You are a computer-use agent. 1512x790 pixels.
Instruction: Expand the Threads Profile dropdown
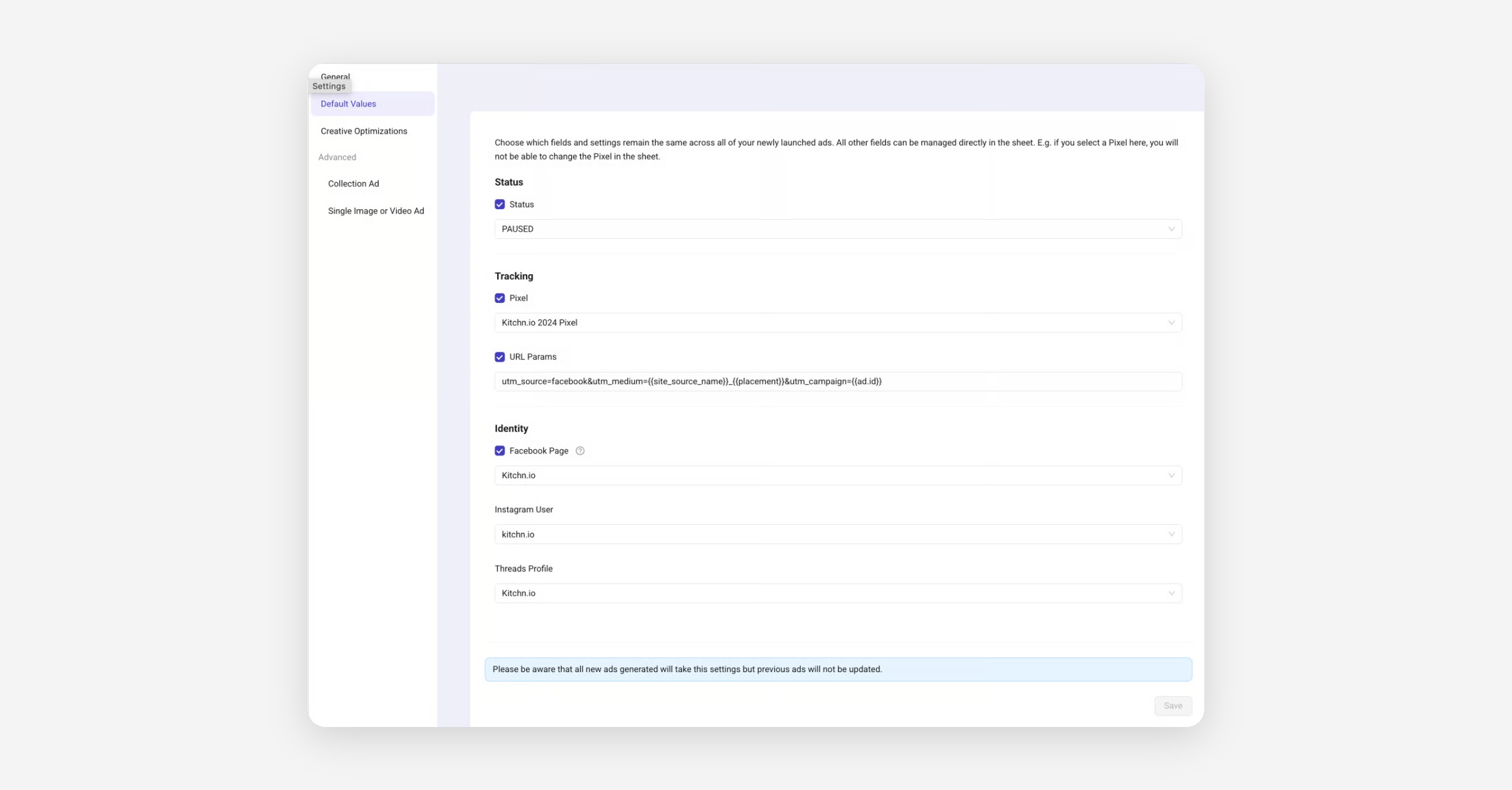coord(832,593)
